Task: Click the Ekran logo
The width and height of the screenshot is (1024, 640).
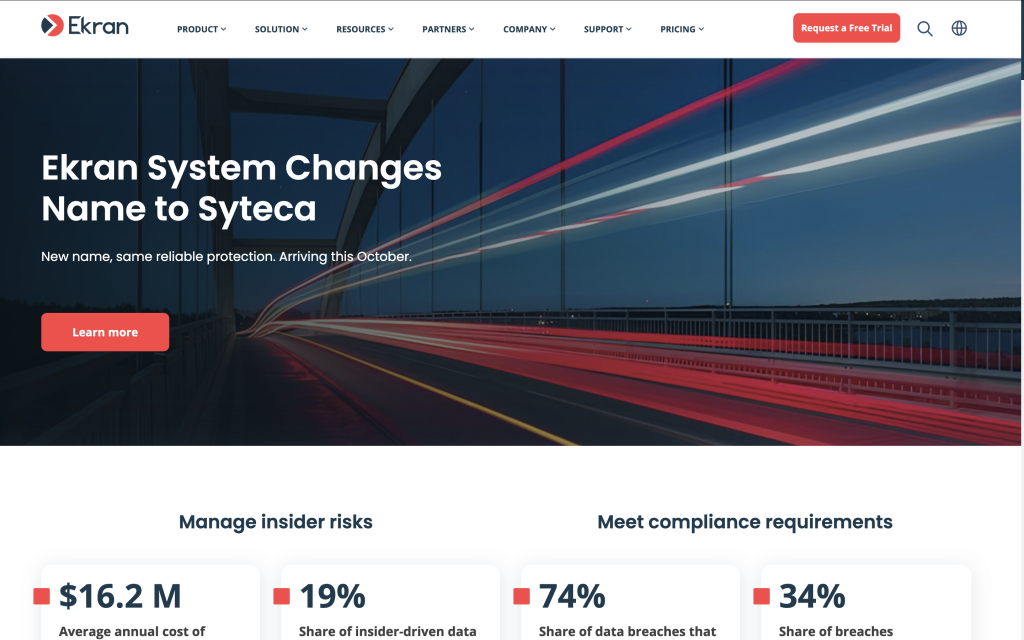Action: [85, 26]
